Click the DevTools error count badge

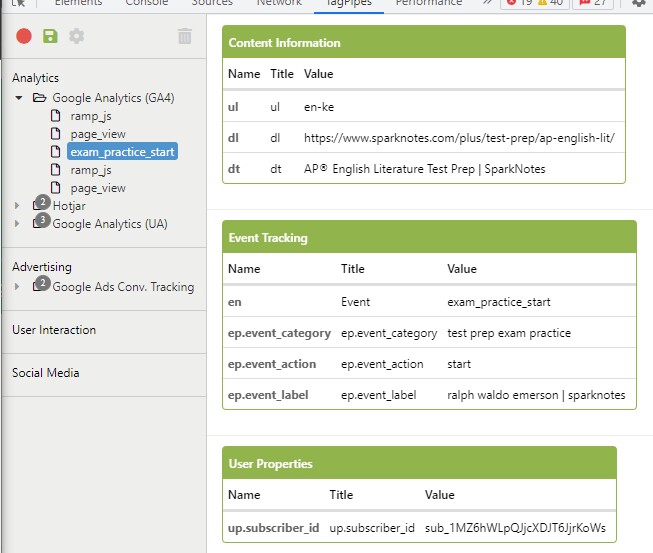click(519, 3)
